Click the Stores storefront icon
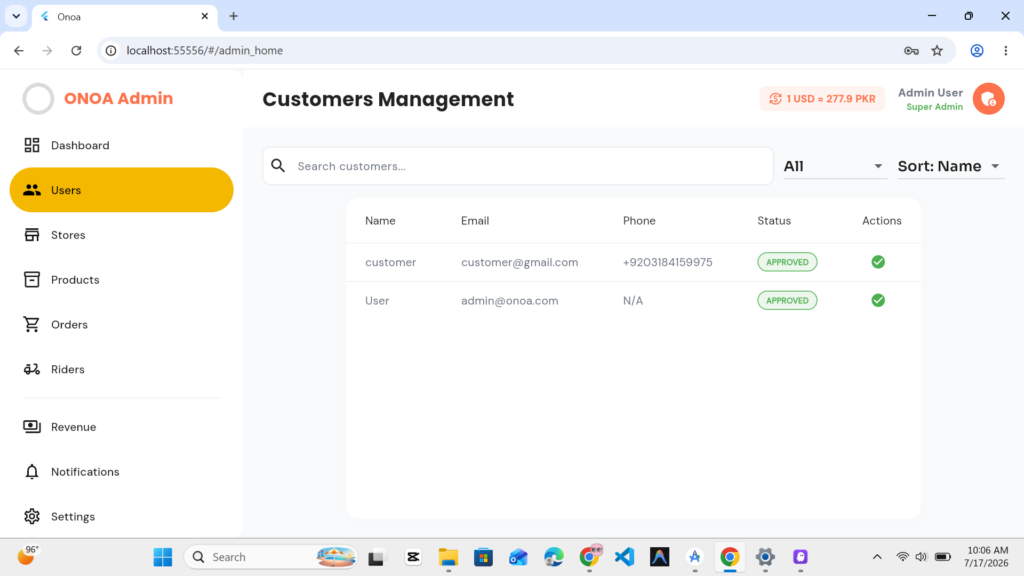 click(x=31, y=235)
